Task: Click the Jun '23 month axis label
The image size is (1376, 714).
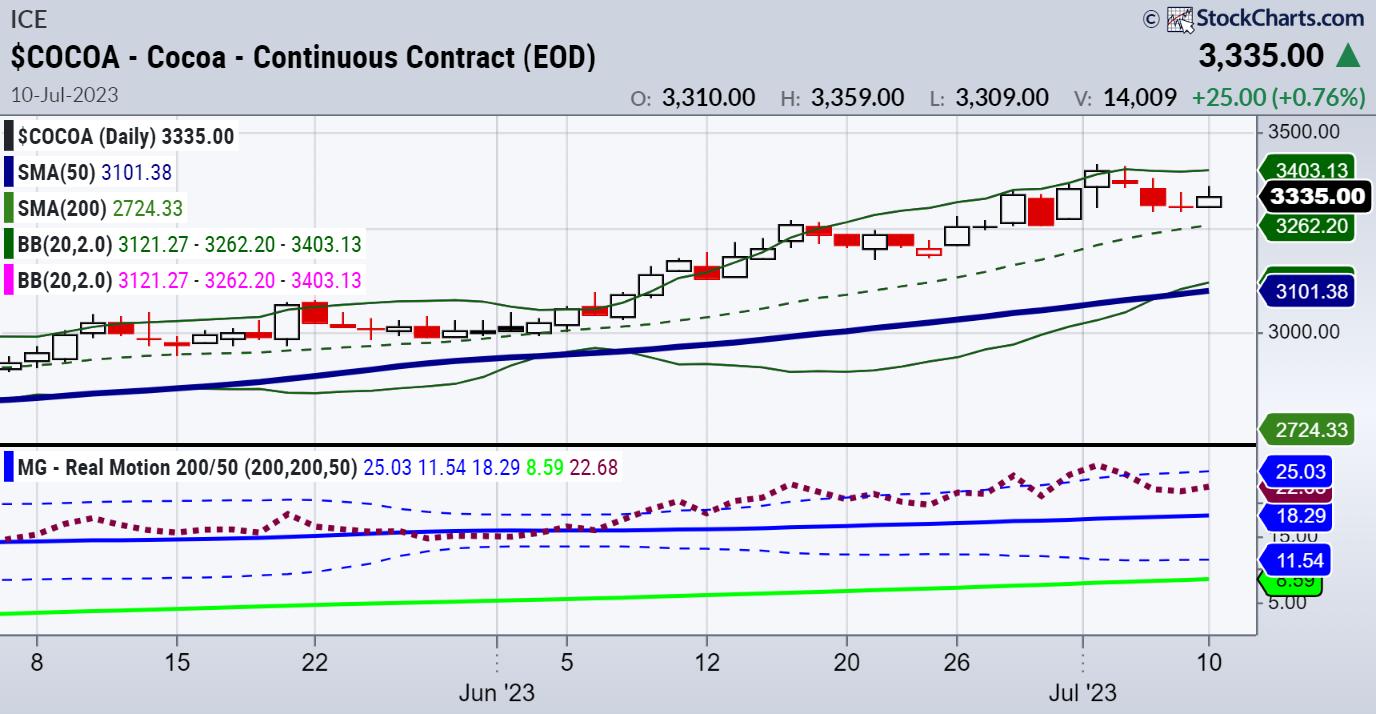Action: 496,692
